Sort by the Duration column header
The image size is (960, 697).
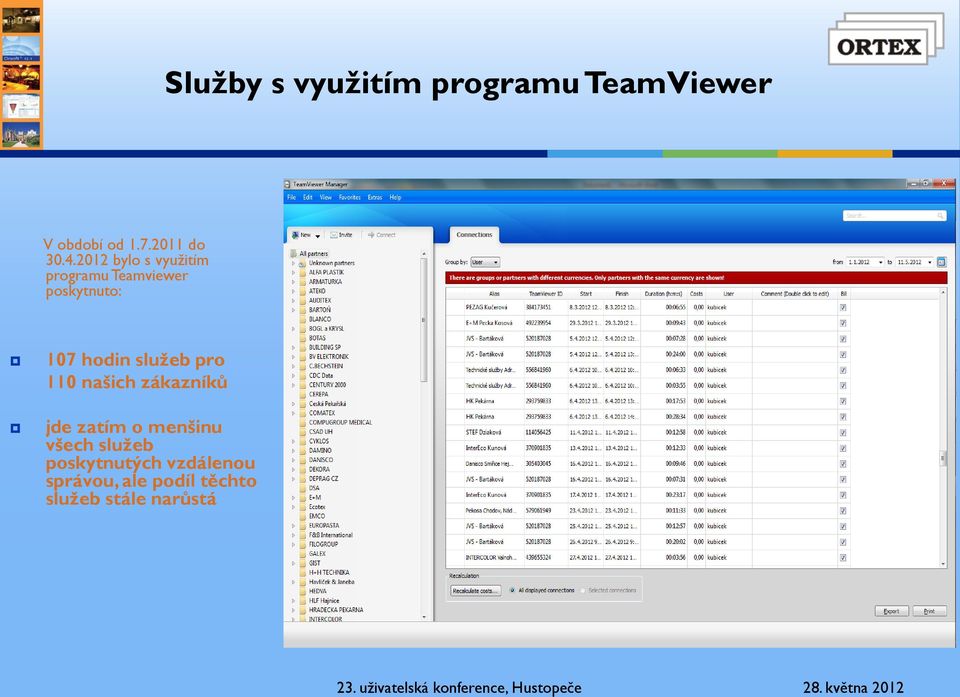(663, 294)
